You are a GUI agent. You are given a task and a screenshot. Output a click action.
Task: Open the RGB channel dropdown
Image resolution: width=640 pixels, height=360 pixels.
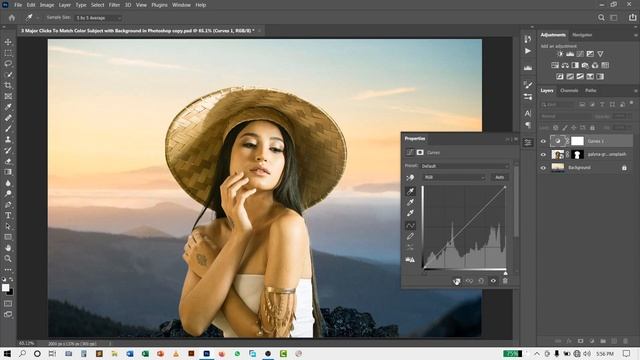[454, 178]
